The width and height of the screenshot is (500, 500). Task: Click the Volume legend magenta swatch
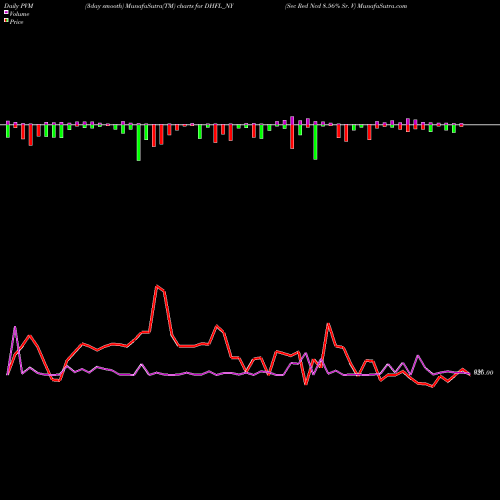click(x=6, y=13)
